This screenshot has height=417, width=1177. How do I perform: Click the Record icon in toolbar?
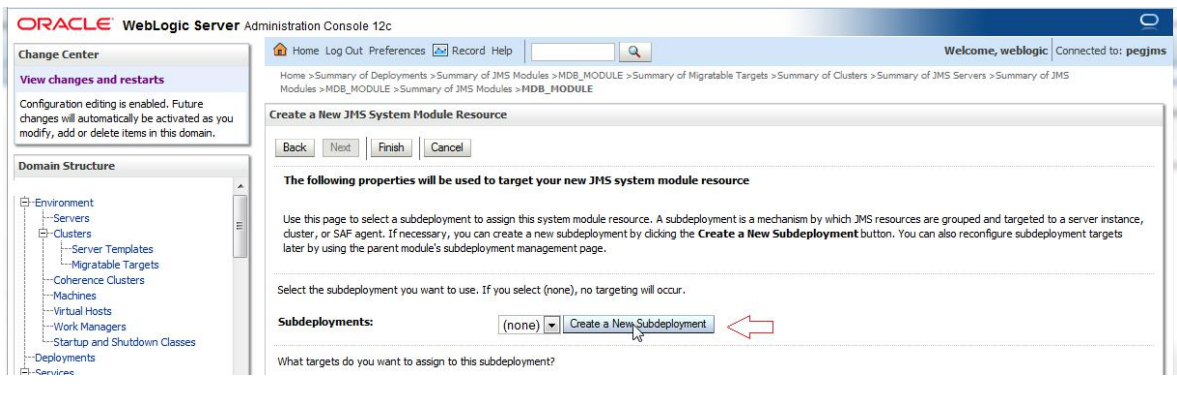coord(441,50)
